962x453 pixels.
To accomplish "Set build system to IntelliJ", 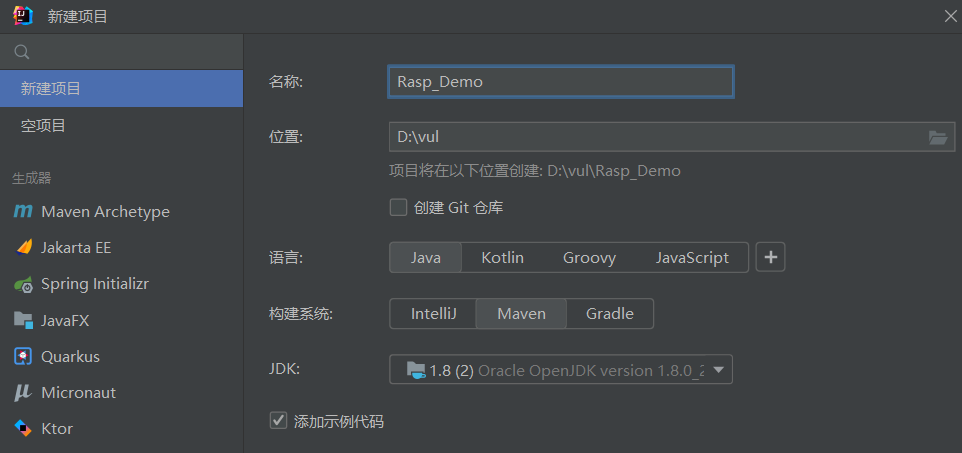I will point(433,314).
